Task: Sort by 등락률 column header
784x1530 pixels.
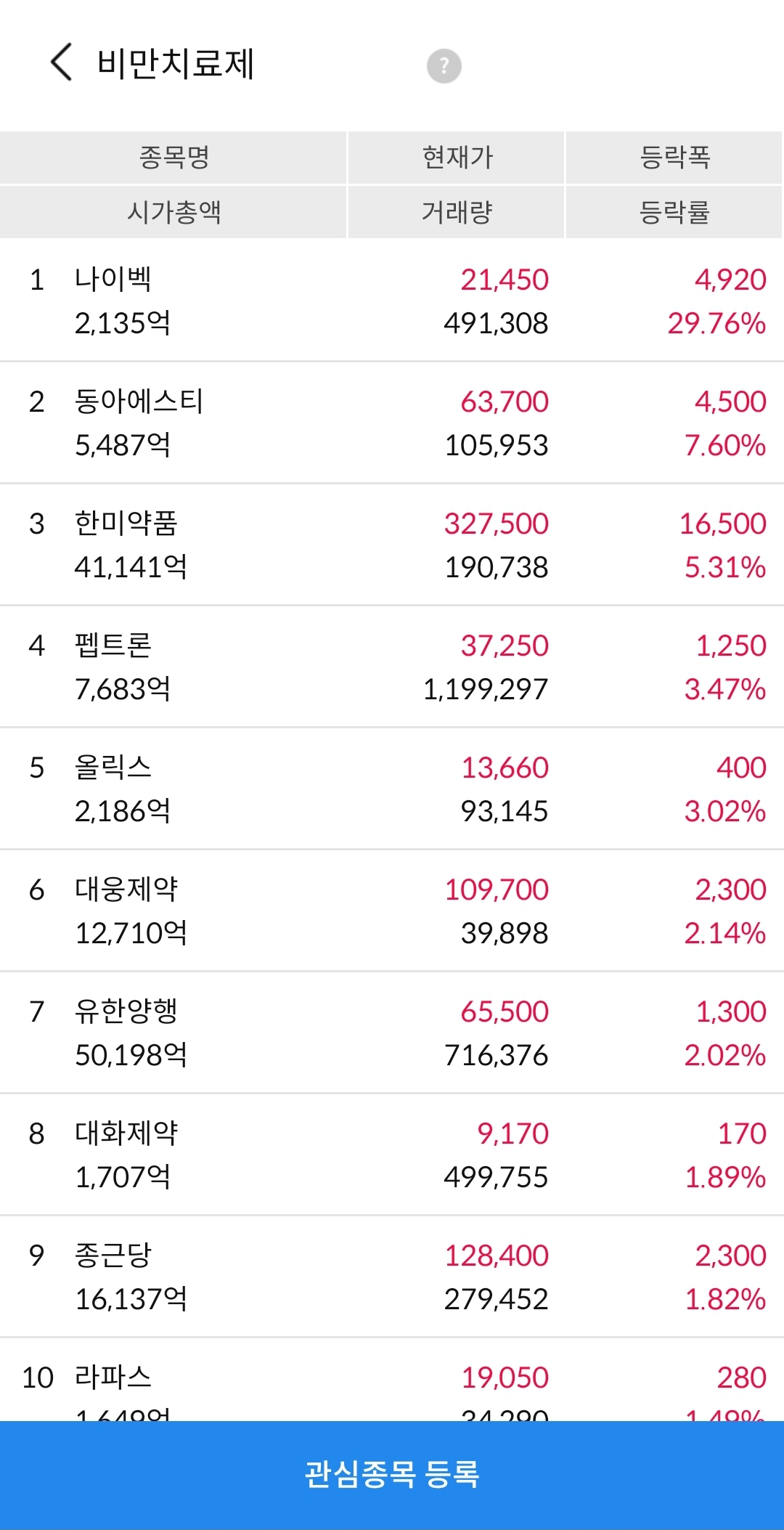Action: pos(674,212)
